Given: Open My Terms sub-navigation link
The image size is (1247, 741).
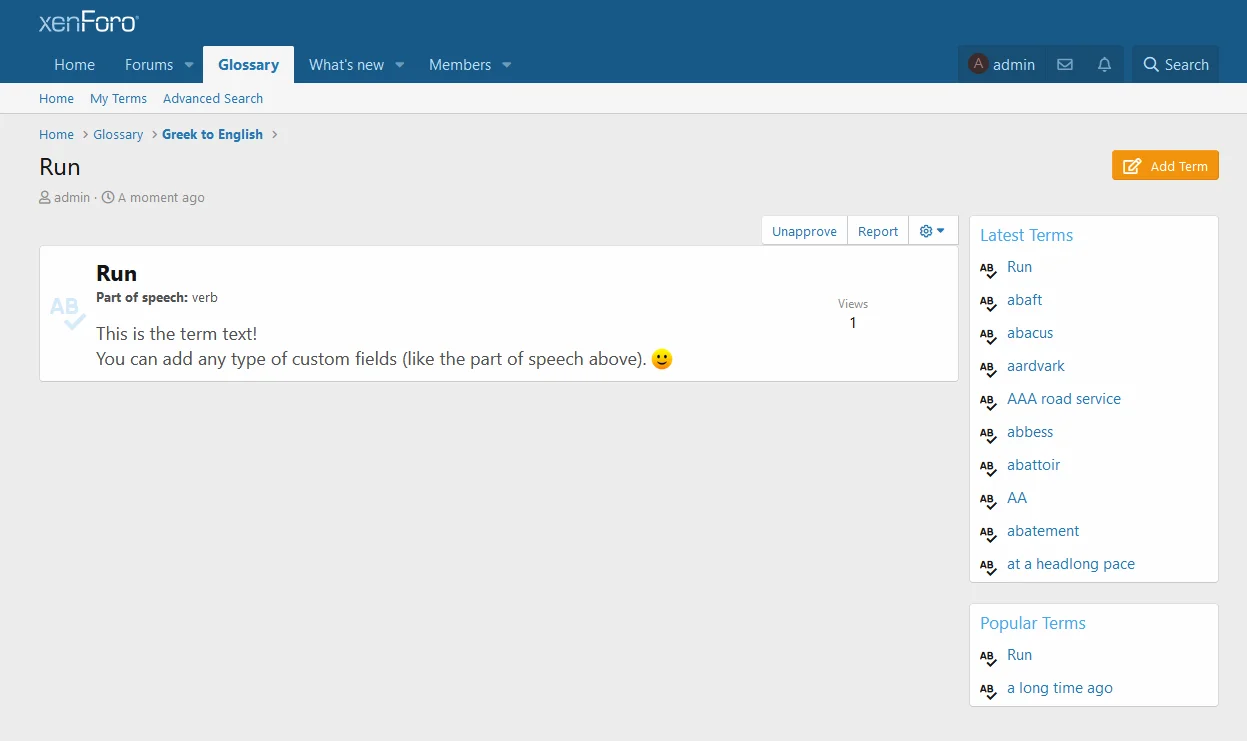Looking at the screenshot, I should [x=118, y=98].
